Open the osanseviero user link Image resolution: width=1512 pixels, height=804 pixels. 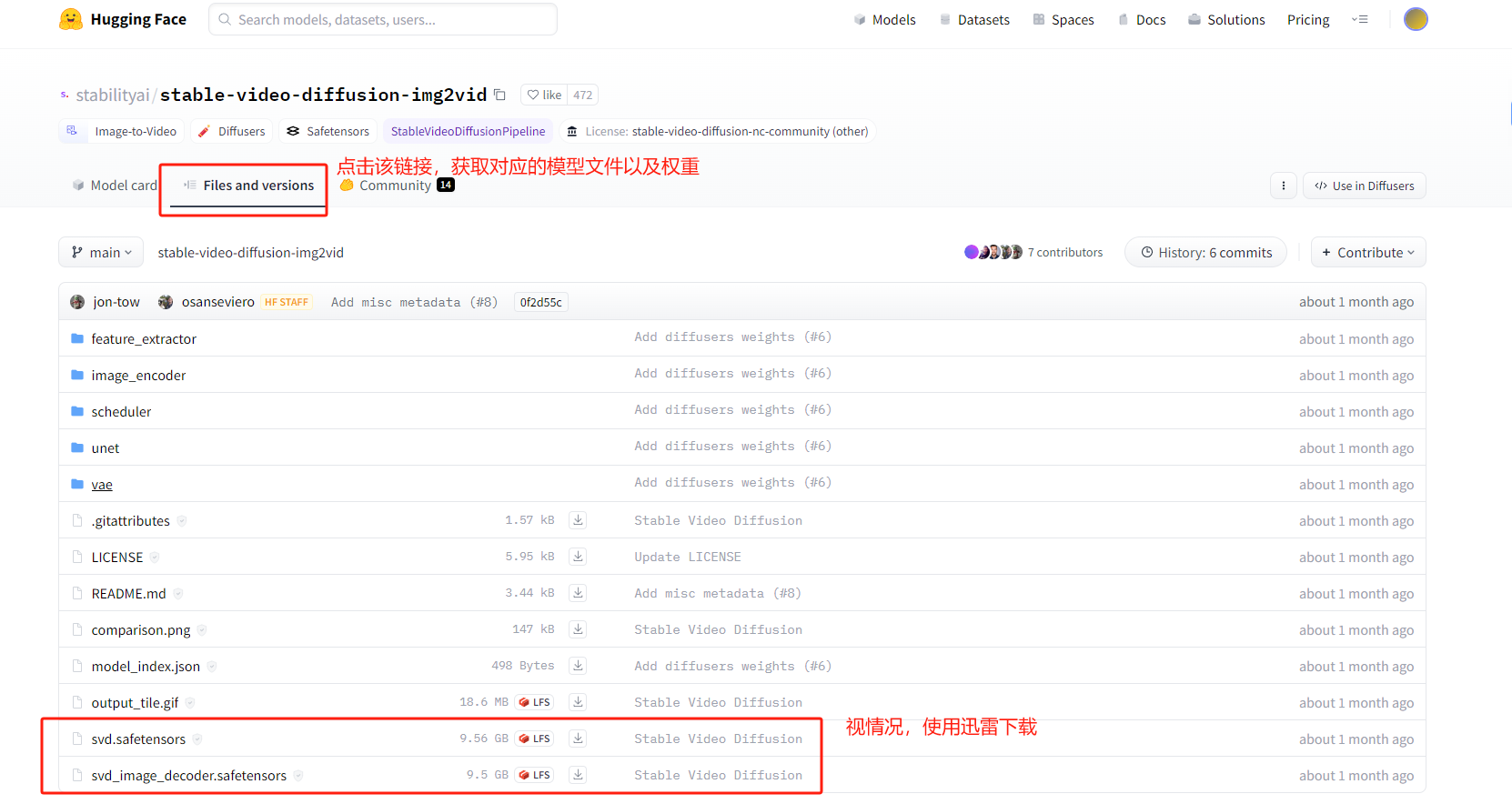[x=217, y=302]
